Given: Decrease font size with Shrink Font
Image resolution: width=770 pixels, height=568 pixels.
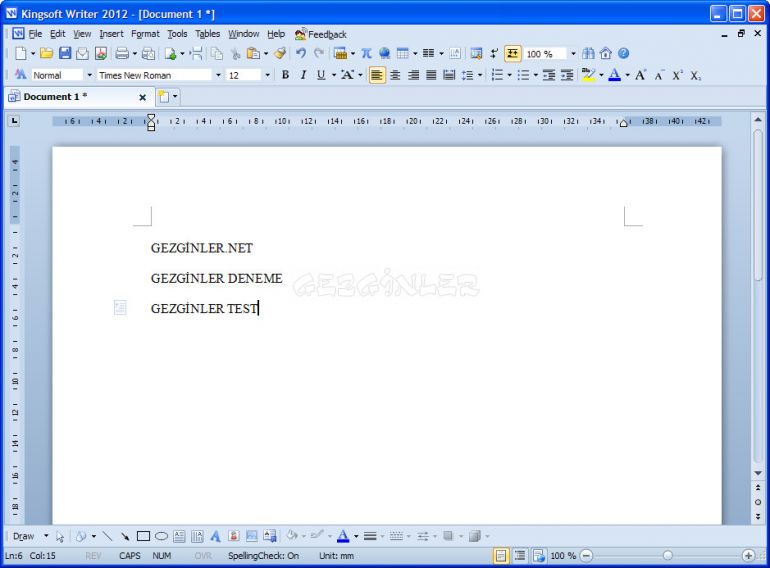Looking at the screenshot, I should [x=659, y=75].
